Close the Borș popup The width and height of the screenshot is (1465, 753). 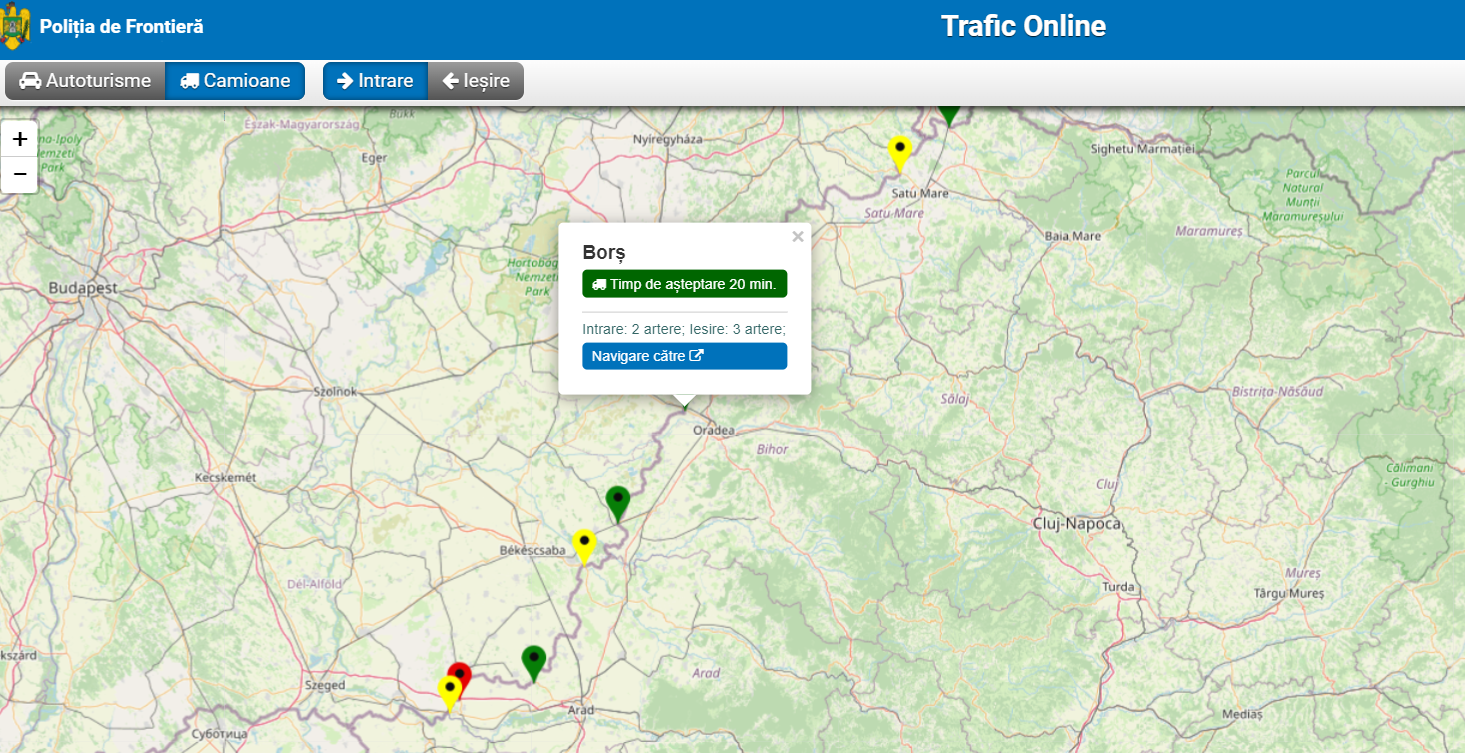point(797,237)
